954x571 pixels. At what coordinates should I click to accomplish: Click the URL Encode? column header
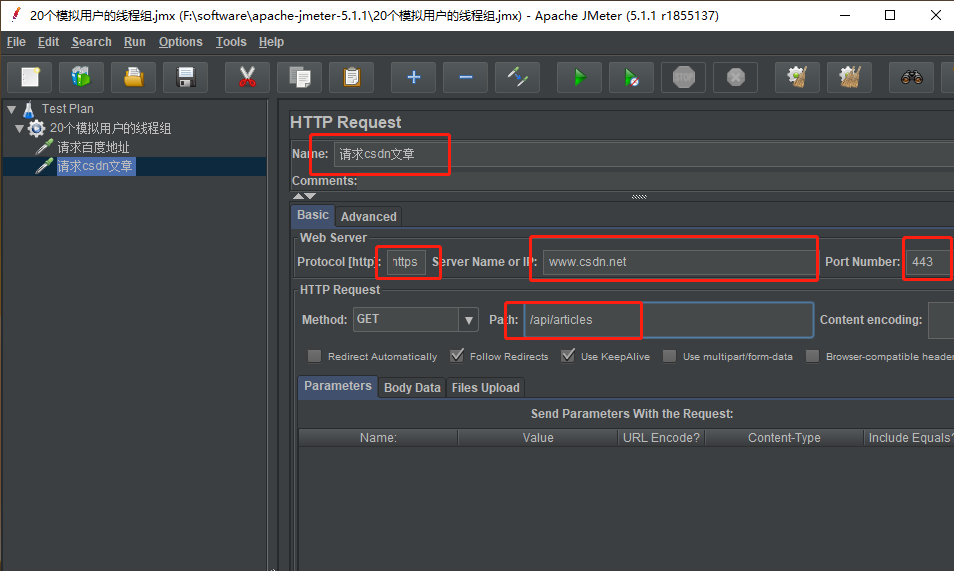[x=661, y=438]
